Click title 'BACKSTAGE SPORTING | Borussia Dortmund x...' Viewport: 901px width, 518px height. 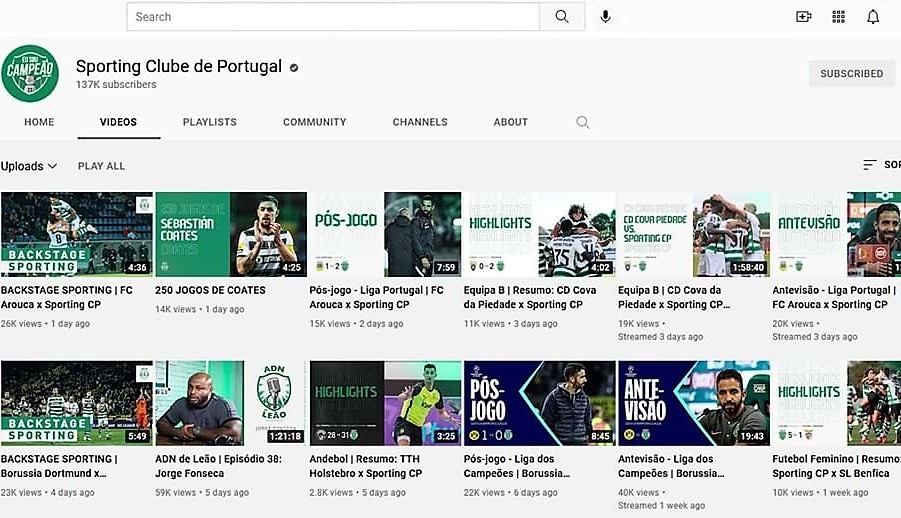[x=59, y=466]
